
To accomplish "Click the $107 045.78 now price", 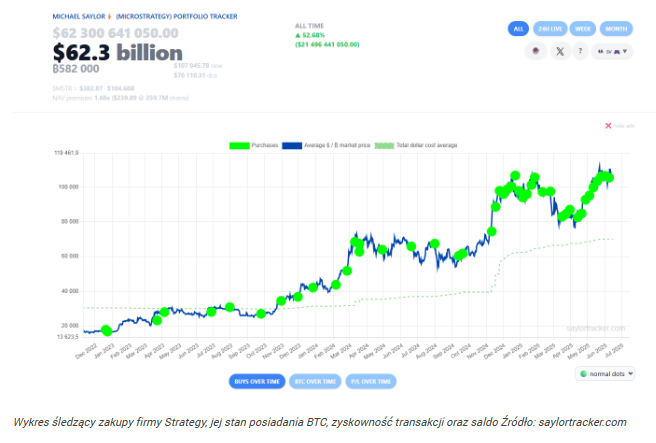I will pos(198,66).
